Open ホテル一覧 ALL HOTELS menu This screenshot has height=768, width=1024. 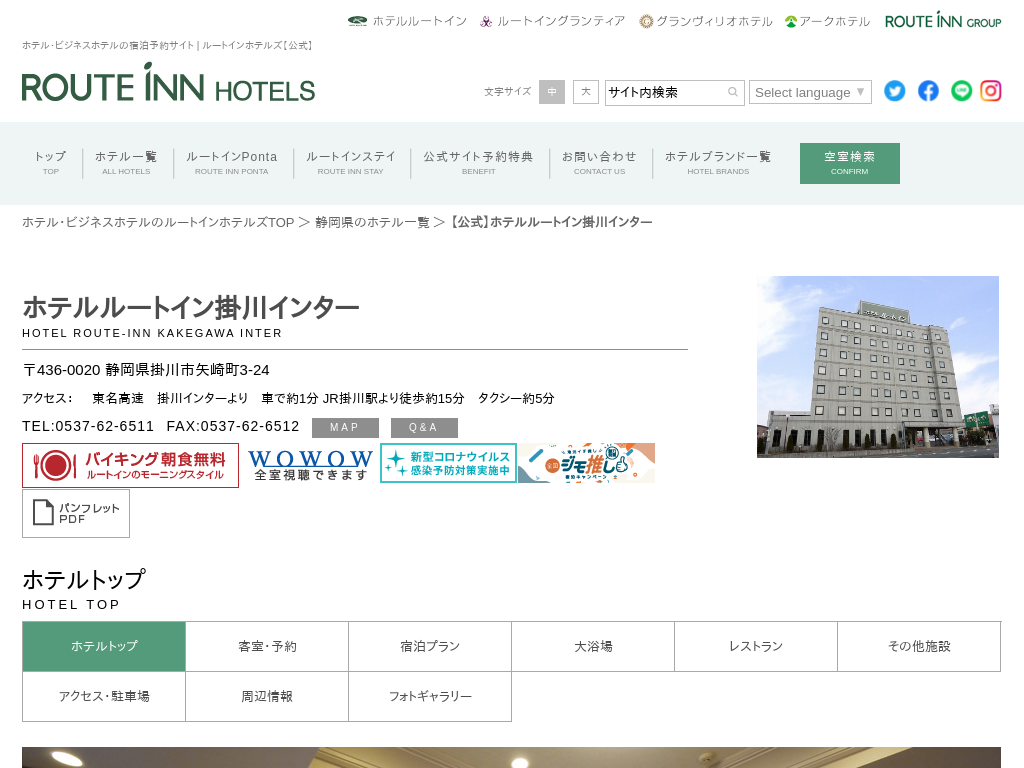point(126,163)
